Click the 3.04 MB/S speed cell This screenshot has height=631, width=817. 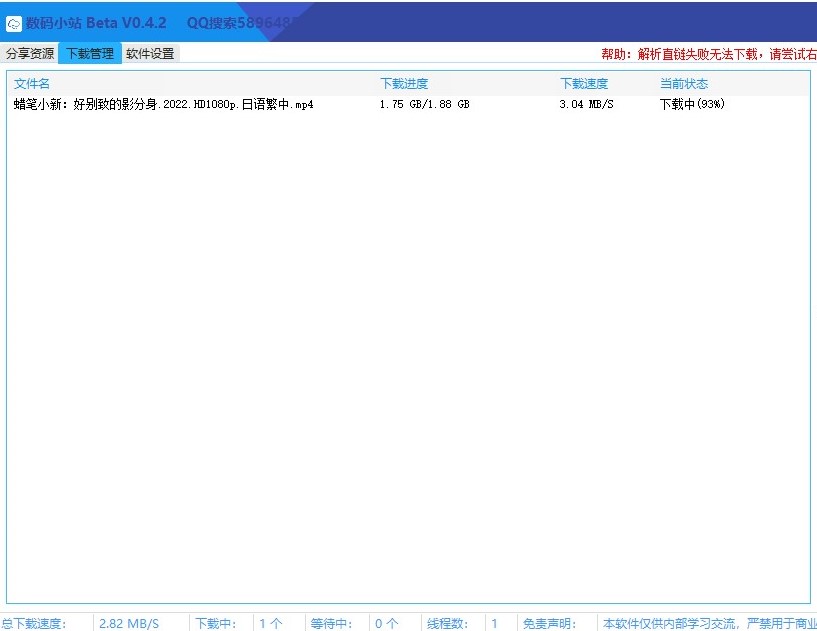tap(586, 104)
